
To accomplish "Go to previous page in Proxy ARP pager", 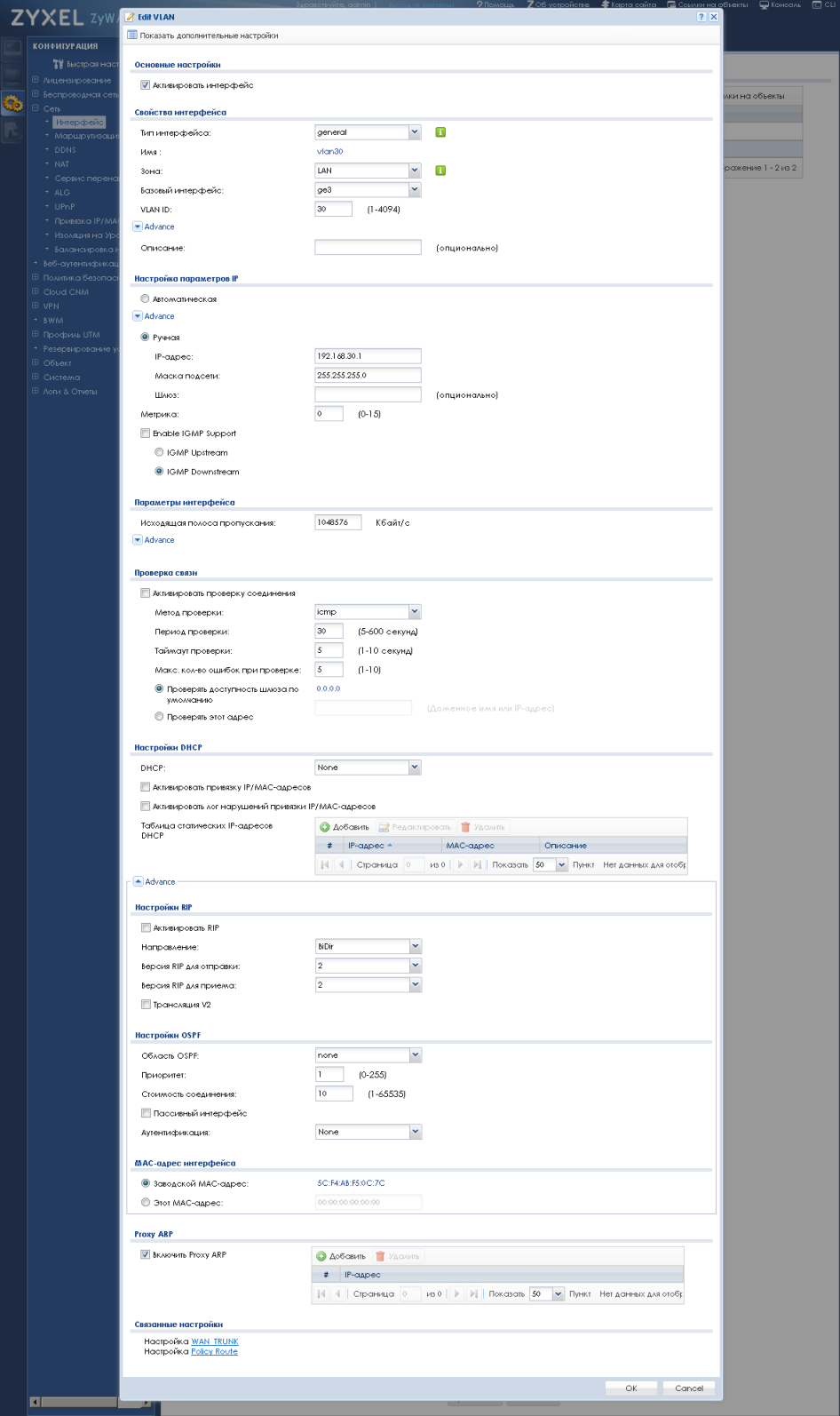I will tap(337, 1293).
